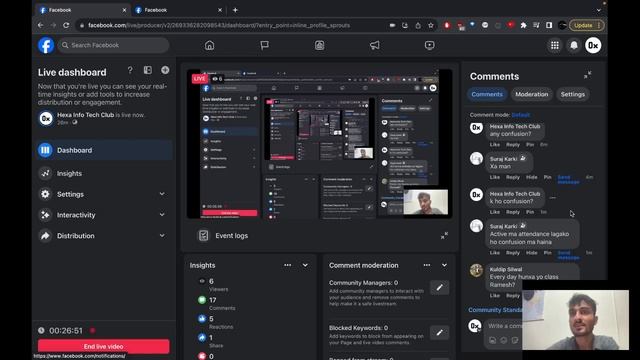The image size is (640, 360).
Task: Click the '6 Viewers' insight stat
Action: (212, 285)
